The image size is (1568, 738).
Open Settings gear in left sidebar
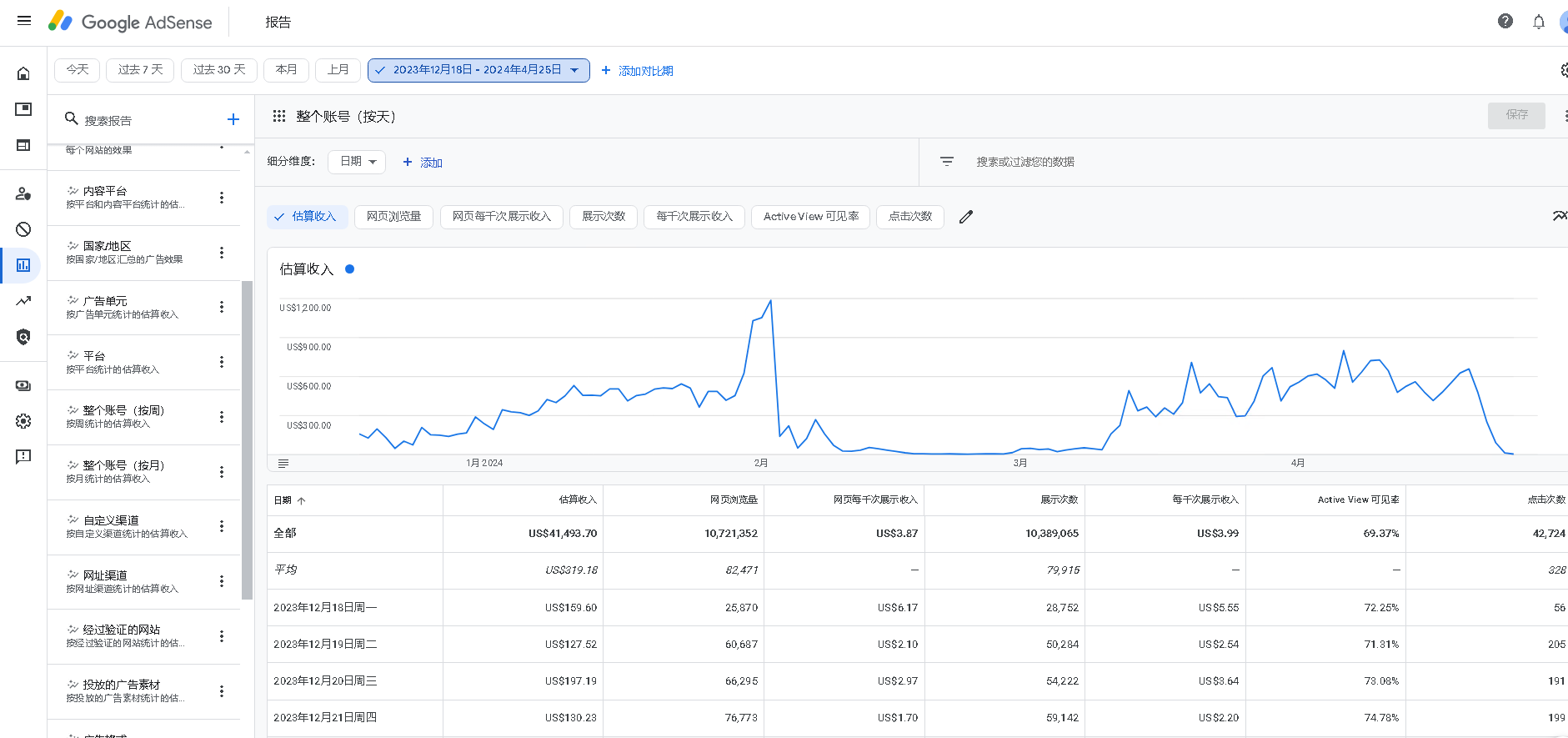click(x=23, y=421)
